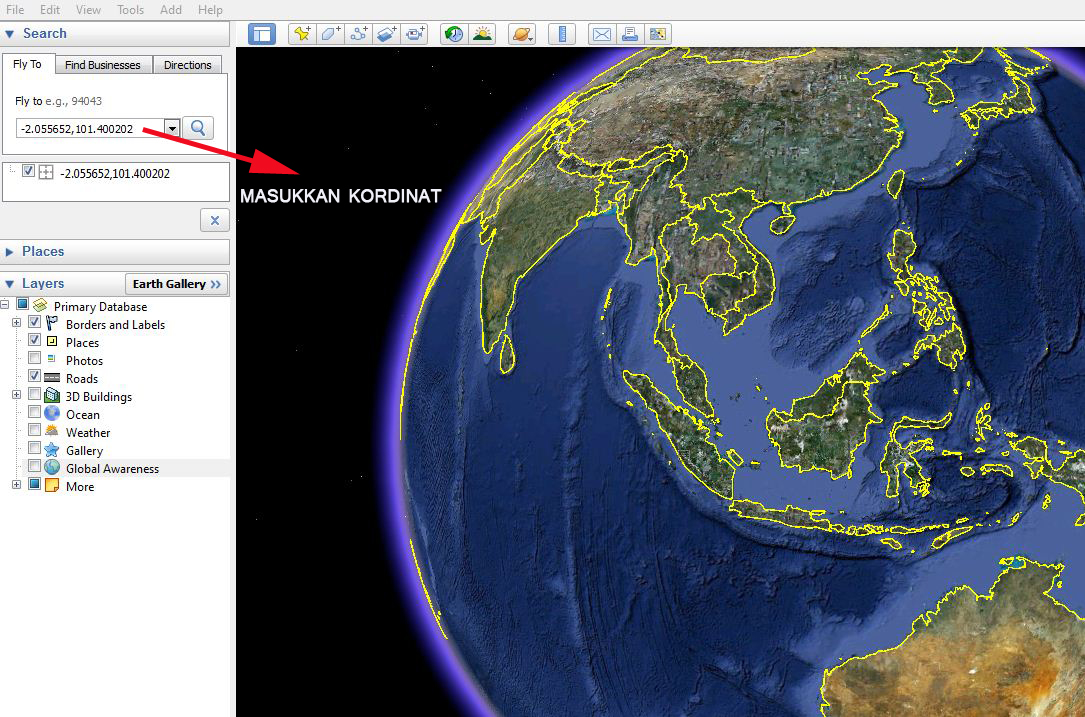
Task: Add an image overlay
Action: point(386,34)
